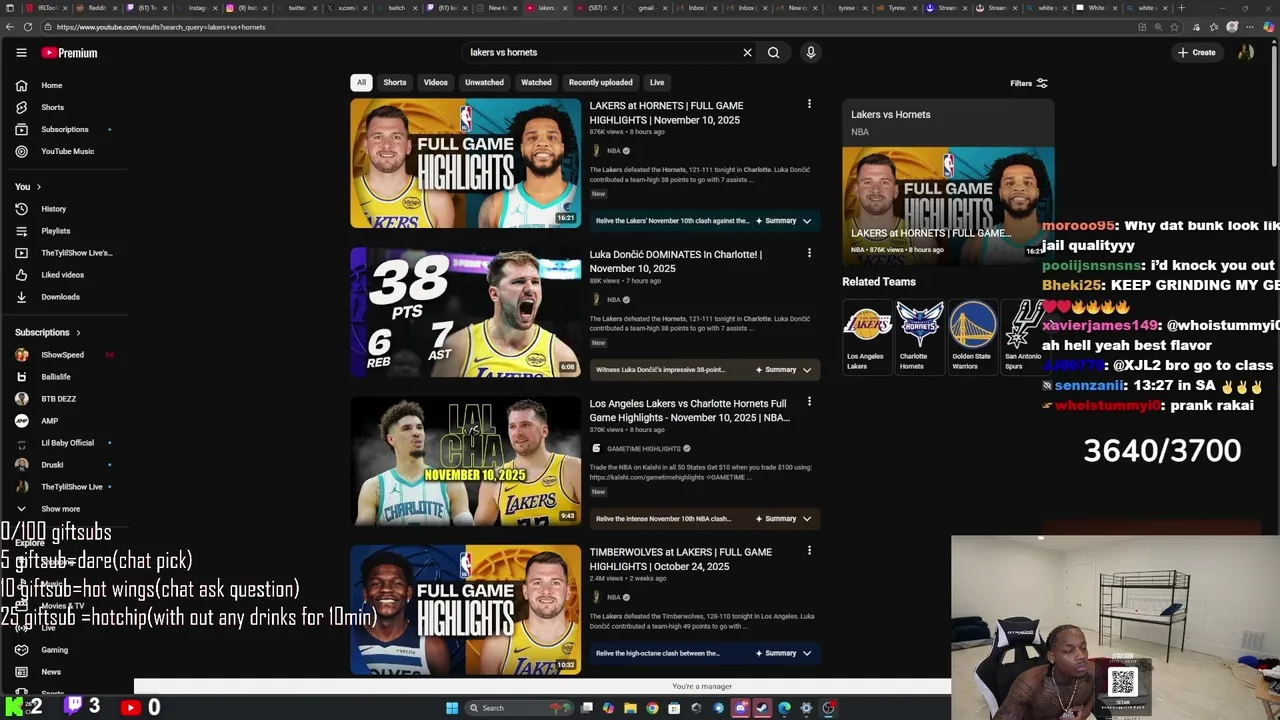Open Lakers at Hornets highlights thumbnail
1280x720 pixels.
tap(465, 163)
